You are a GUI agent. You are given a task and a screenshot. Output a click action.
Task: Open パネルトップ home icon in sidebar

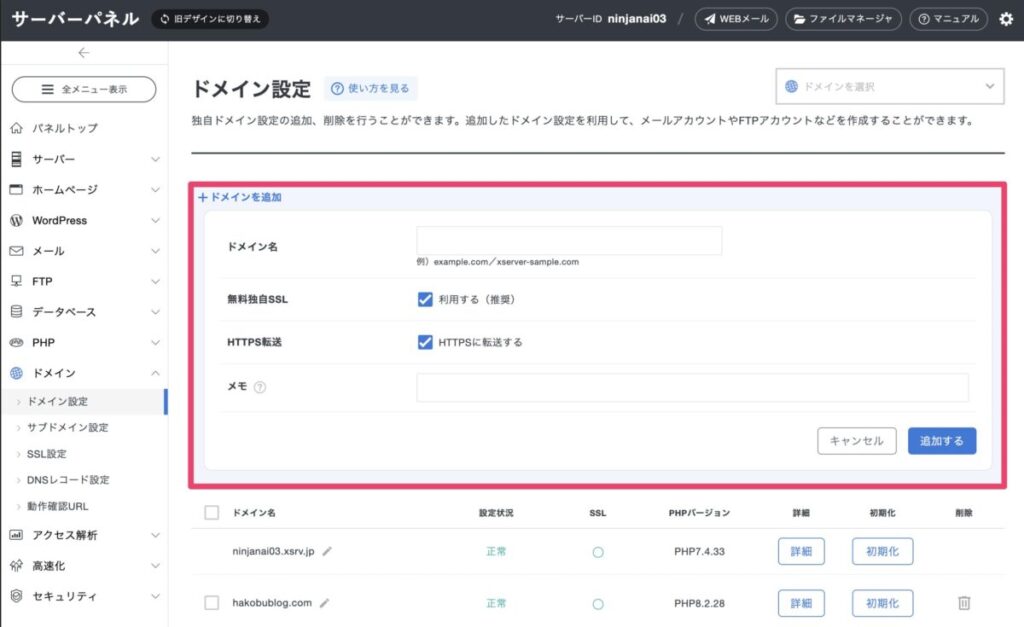coord(16,129)
